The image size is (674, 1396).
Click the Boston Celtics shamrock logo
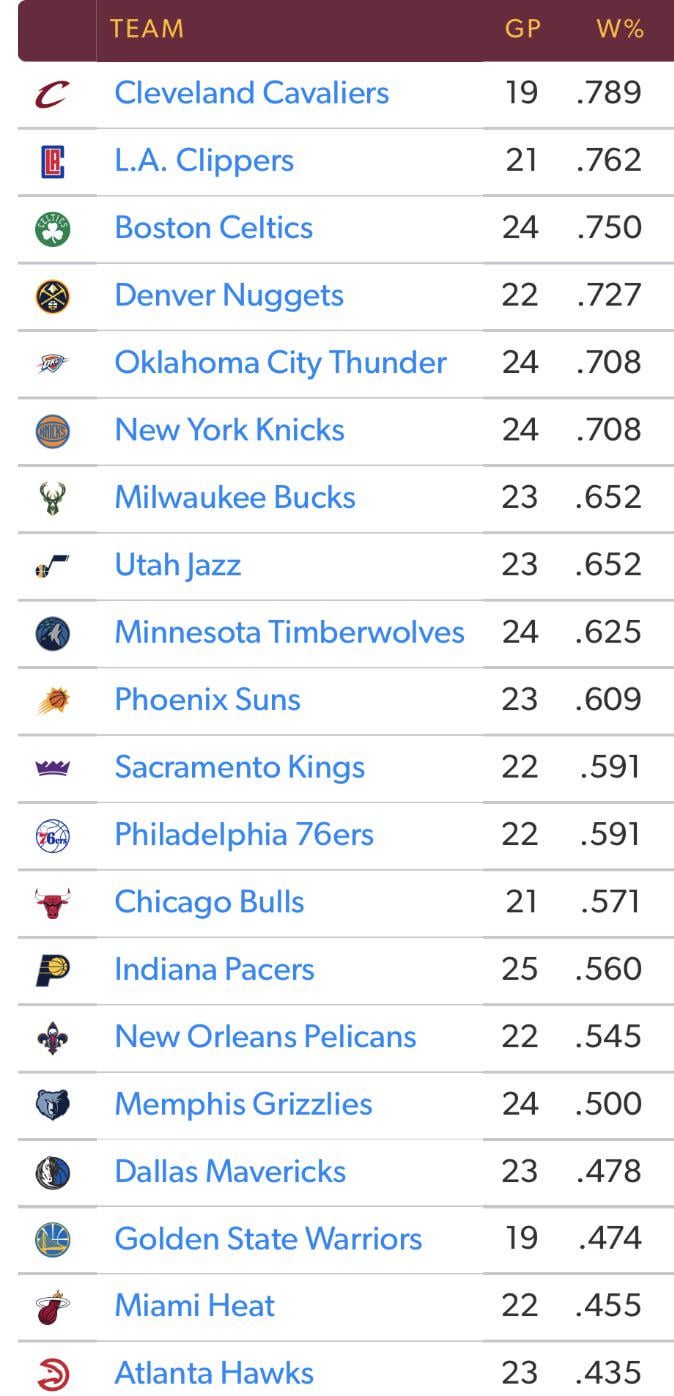click(x=52, y=229)
